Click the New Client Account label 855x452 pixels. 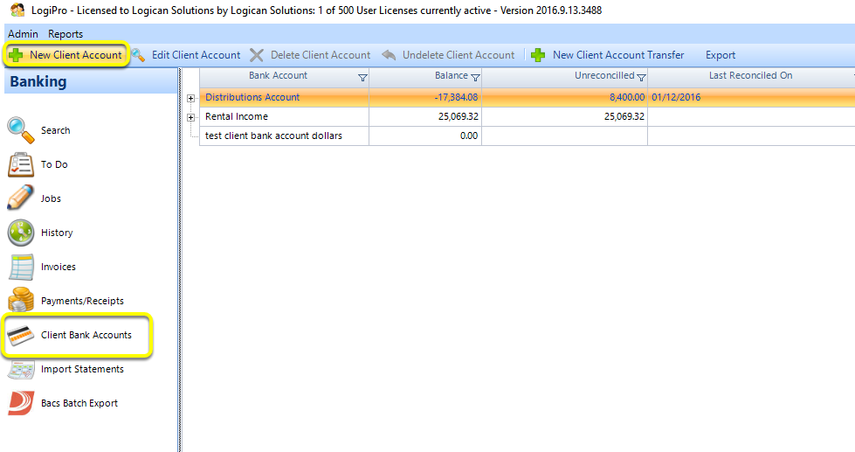(76, 55)
